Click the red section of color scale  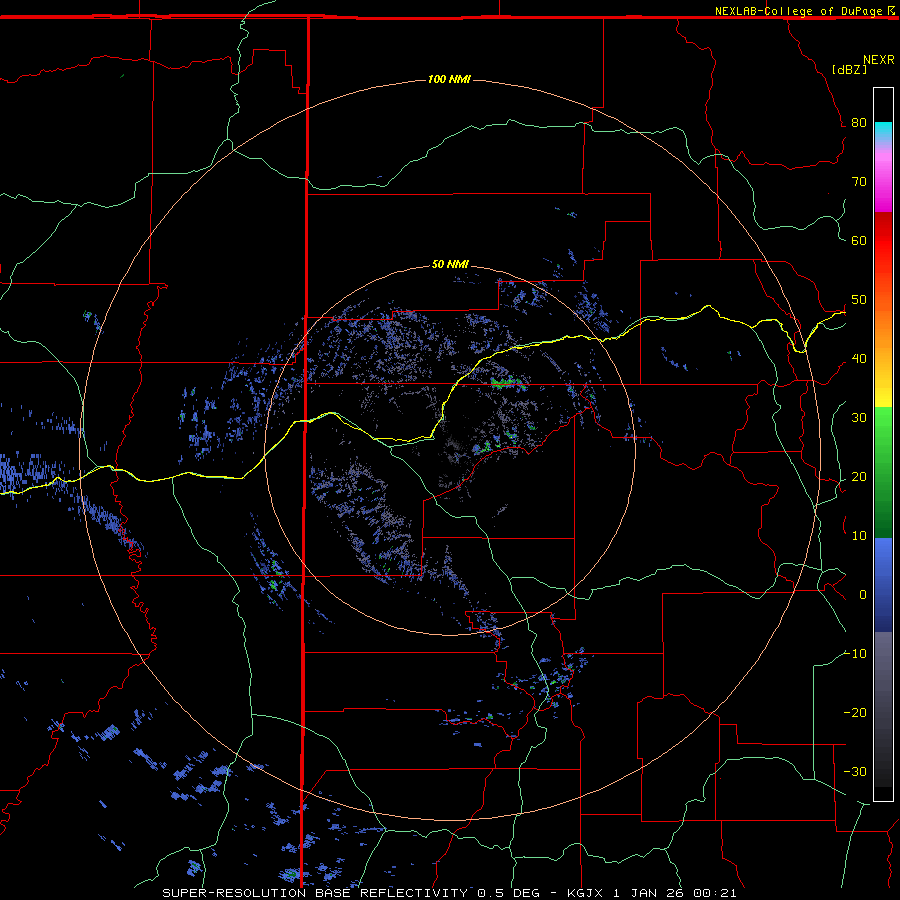883,241
